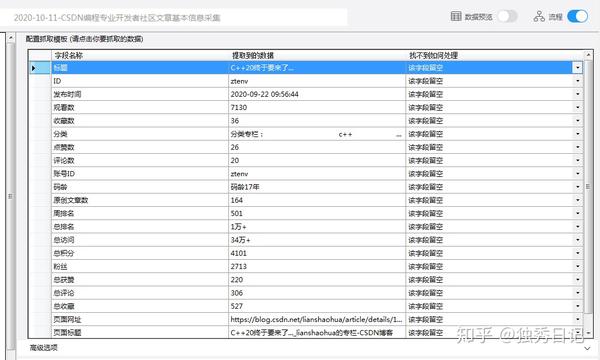Select the 粉丝 field name cell
The width and height of the screenshot is (600, 360).
[x=140, y=266]
